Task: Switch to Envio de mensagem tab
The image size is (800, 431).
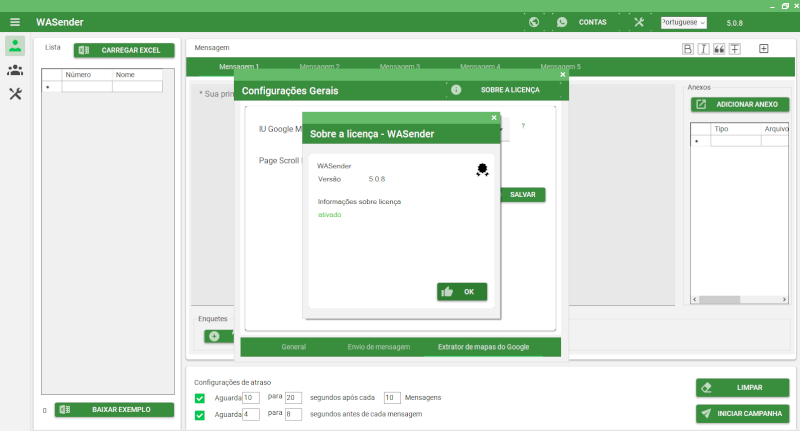Action: tap(378, 347)
